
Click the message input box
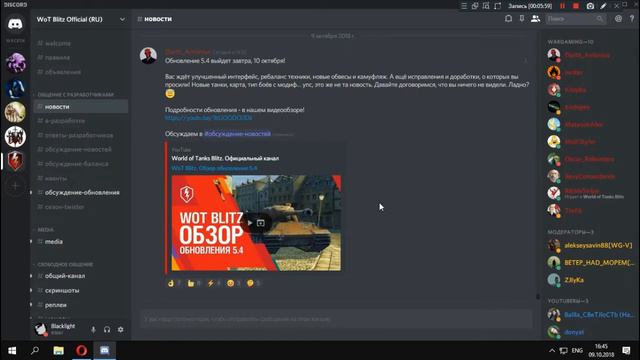pos(336,319)
